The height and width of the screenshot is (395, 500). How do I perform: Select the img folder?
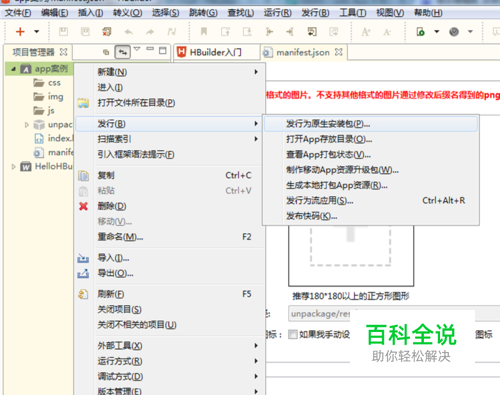(x=48, y=97)
